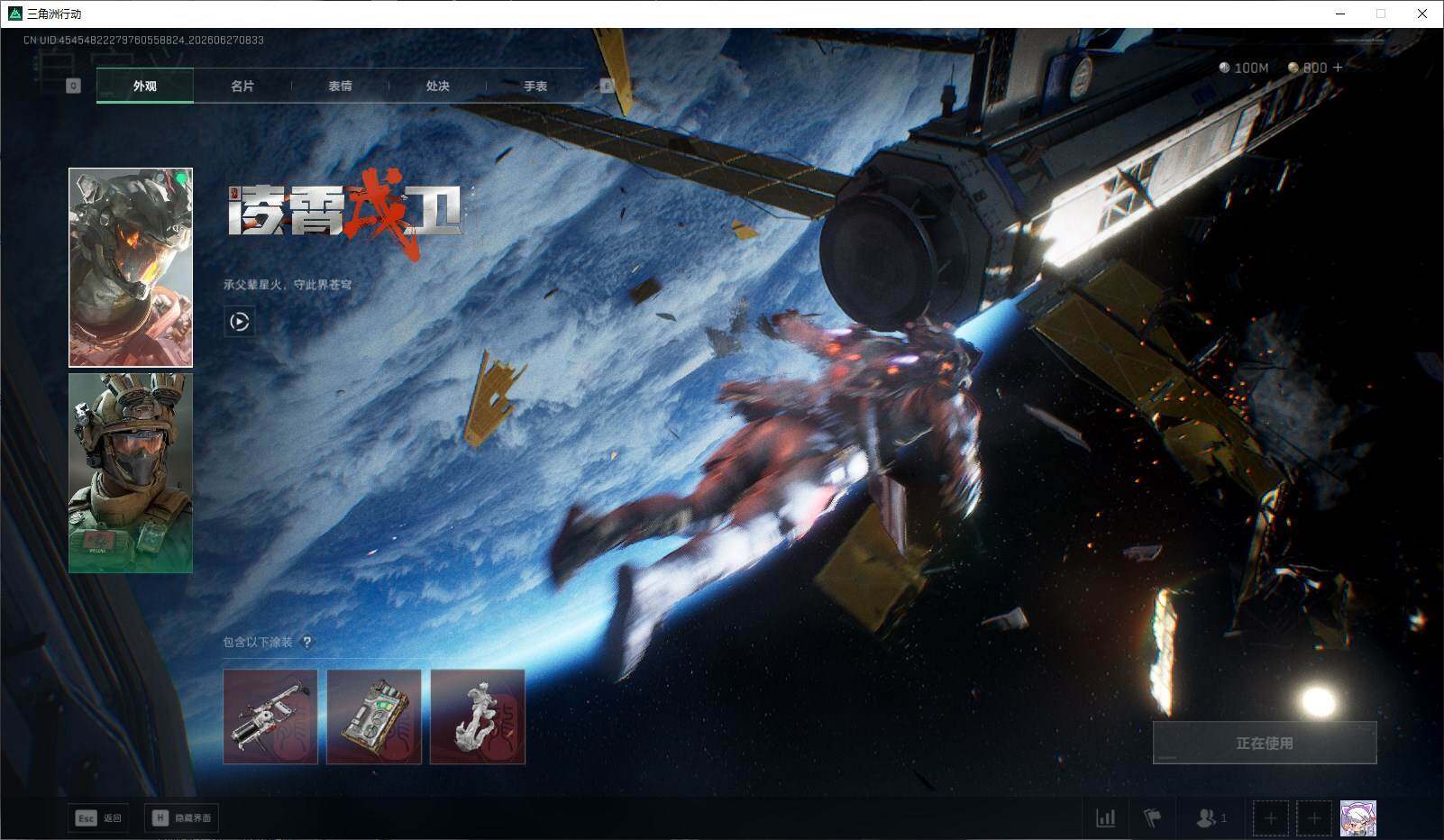Click the gold coin icon beside 800
The image size is (1444, 840).
tap(1293, 68)
